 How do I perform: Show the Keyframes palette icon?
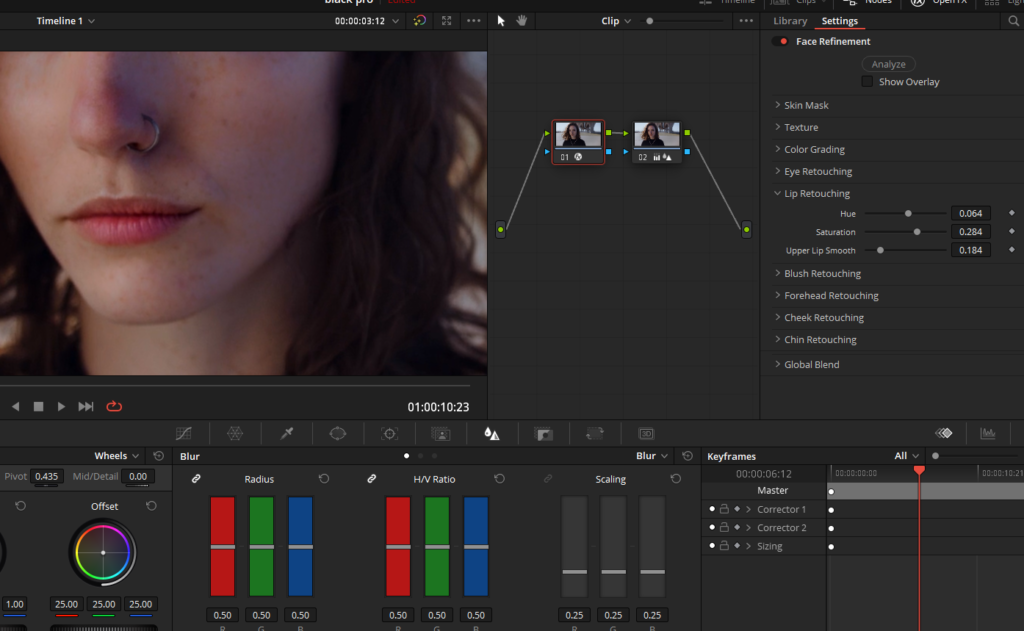pos(944,433)
